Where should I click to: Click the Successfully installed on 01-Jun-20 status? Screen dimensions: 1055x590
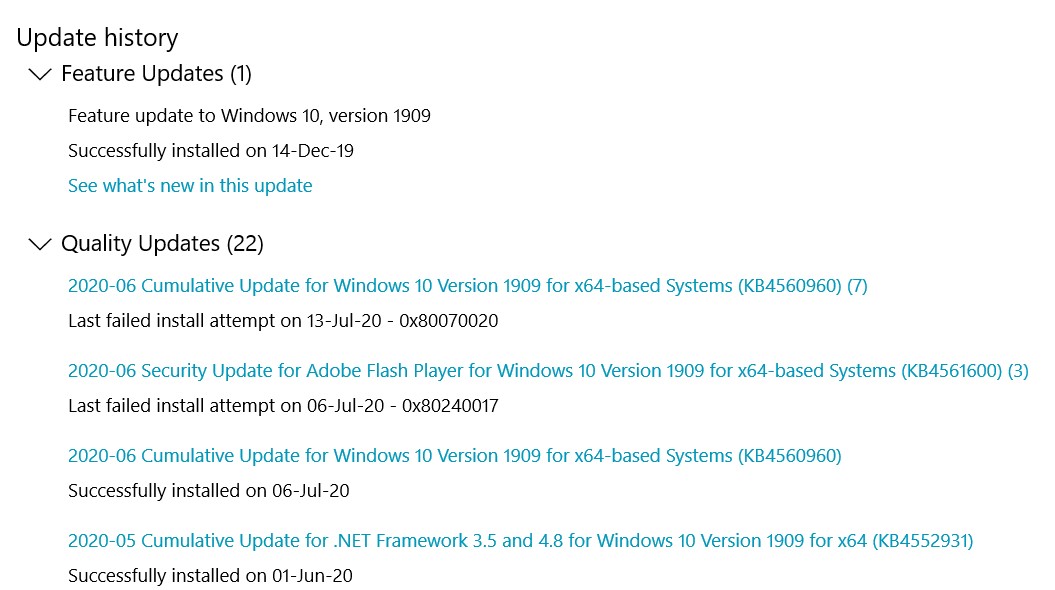pyautogui.click(x=210, y=576)
